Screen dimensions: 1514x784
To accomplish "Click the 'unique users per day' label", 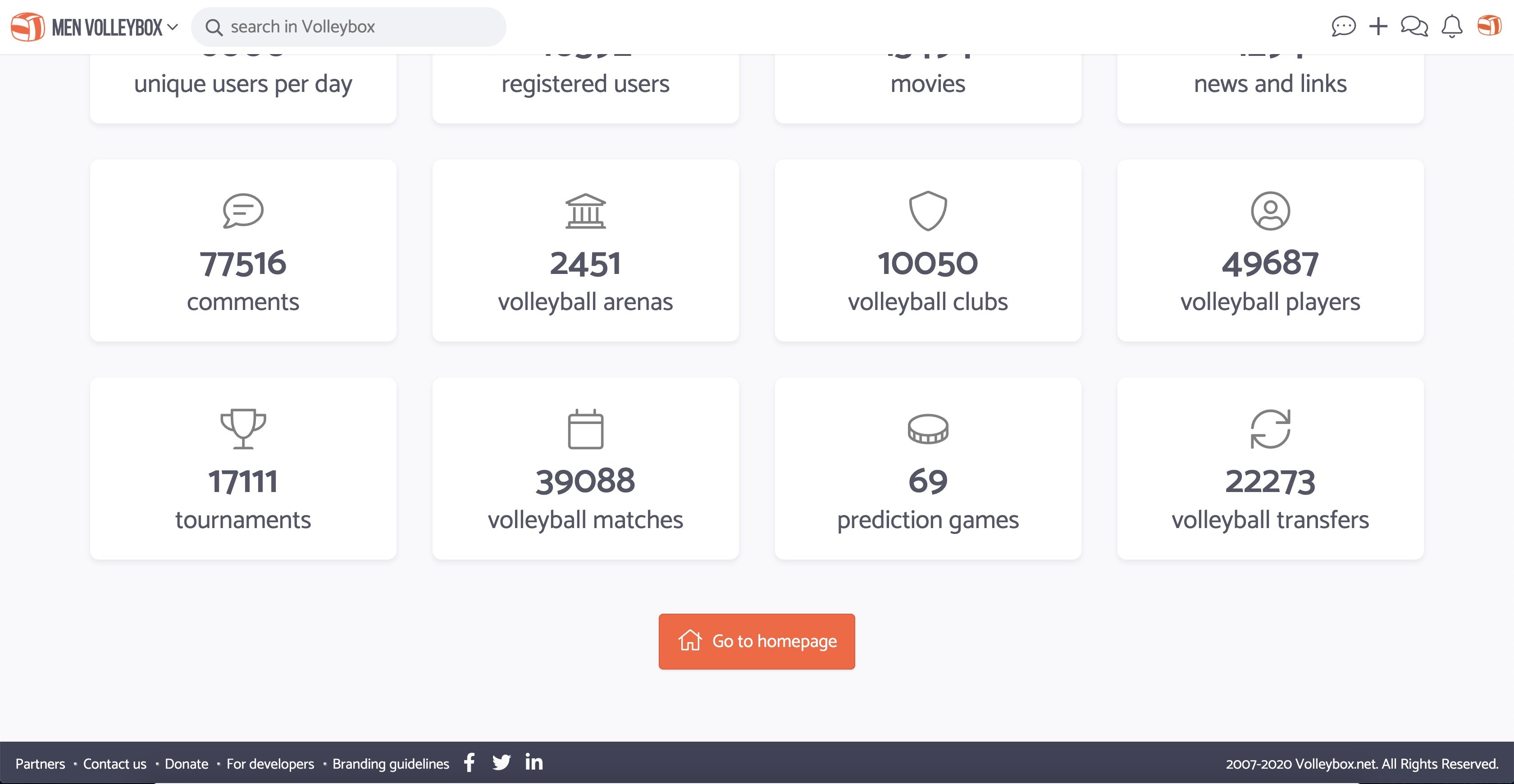I will [243, 84].
